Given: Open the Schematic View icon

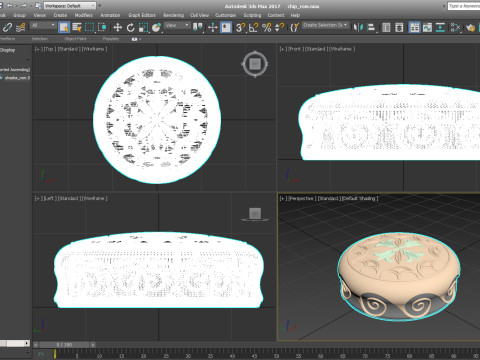Looking at the screenshot, I should (x=440, y=27).
